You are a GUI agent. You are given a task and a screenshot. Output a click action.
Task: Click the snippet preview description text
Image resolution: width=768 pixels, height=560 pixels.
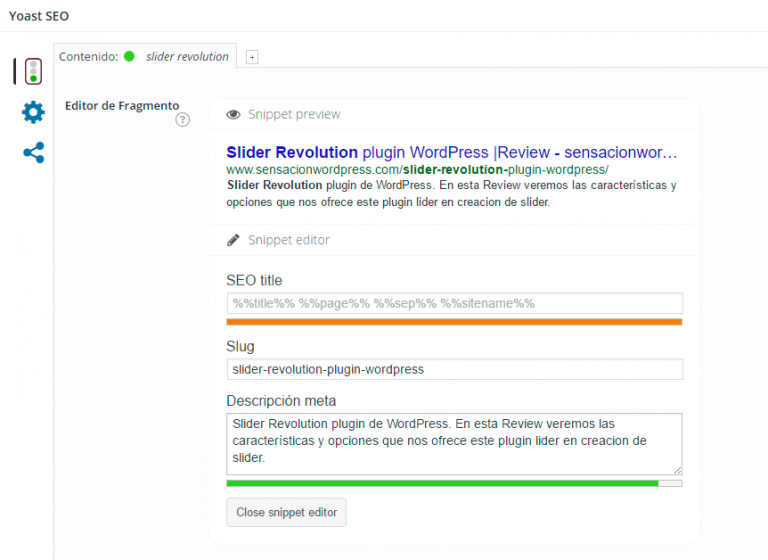coord(451,194)
